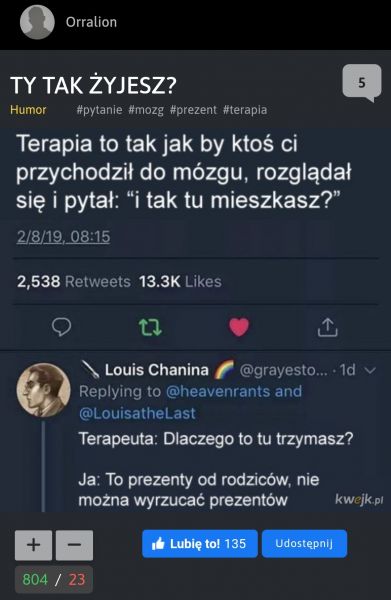Open Louis Chanina's profile picture
The image size is (391, 600).
(x=44, y=390)
